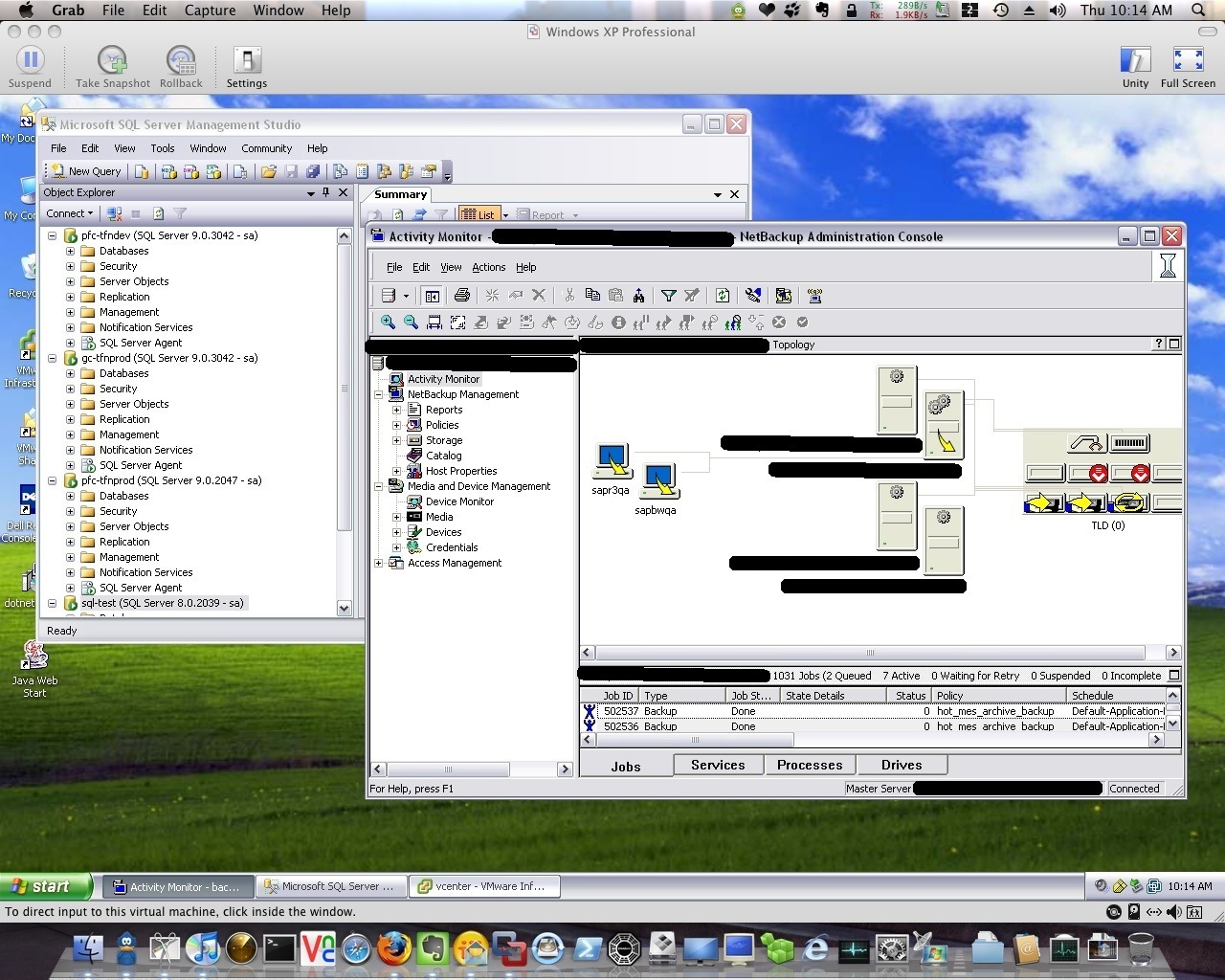This screenshot has height=980, width=1225.
Task: Click the Print icon in NetBackup toolbar
Action: tap(461, 296)
